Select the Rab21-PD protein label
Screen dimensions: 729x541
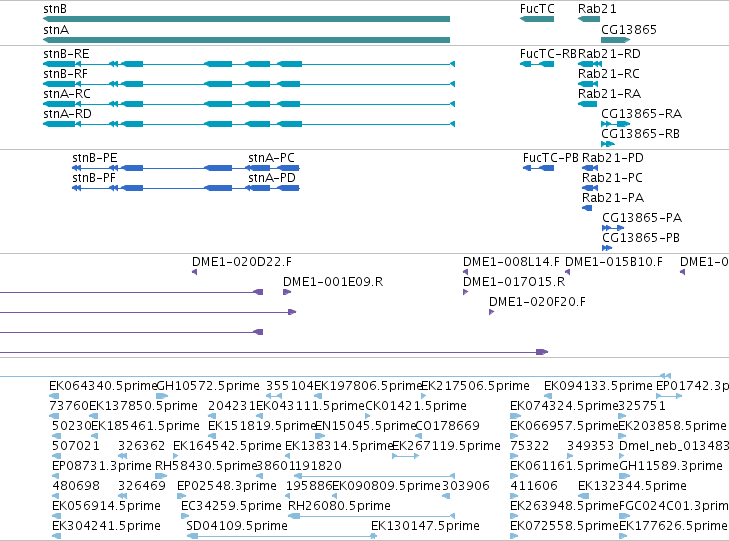613,158
